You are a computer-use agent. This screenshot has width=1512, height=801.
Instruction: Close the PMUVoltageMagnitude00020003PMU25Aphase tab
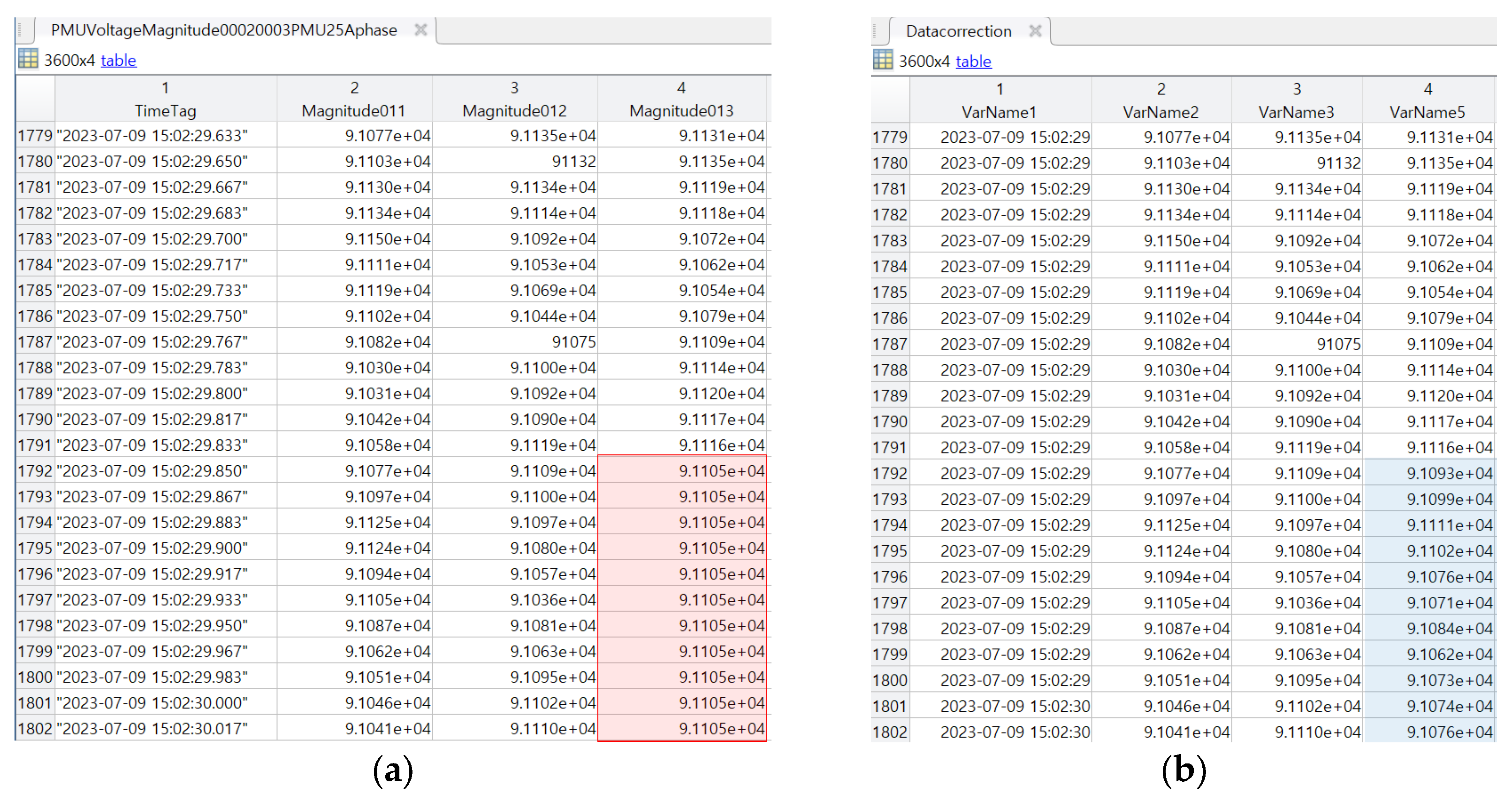(420, 30)
